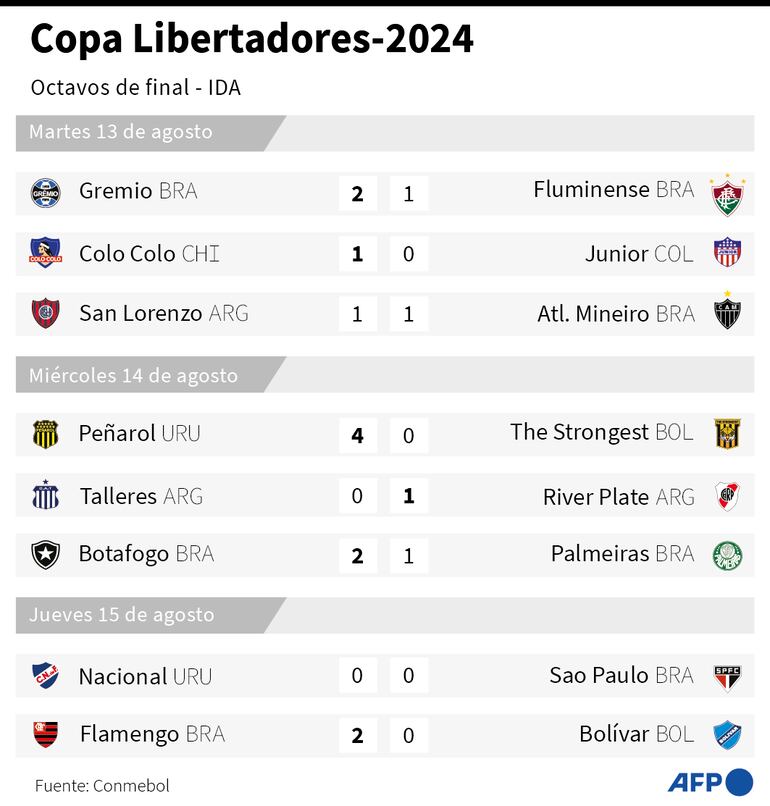Click the Atl. Mineiro crest
Screen dimensions: 770x806
(x=726, y=312)
